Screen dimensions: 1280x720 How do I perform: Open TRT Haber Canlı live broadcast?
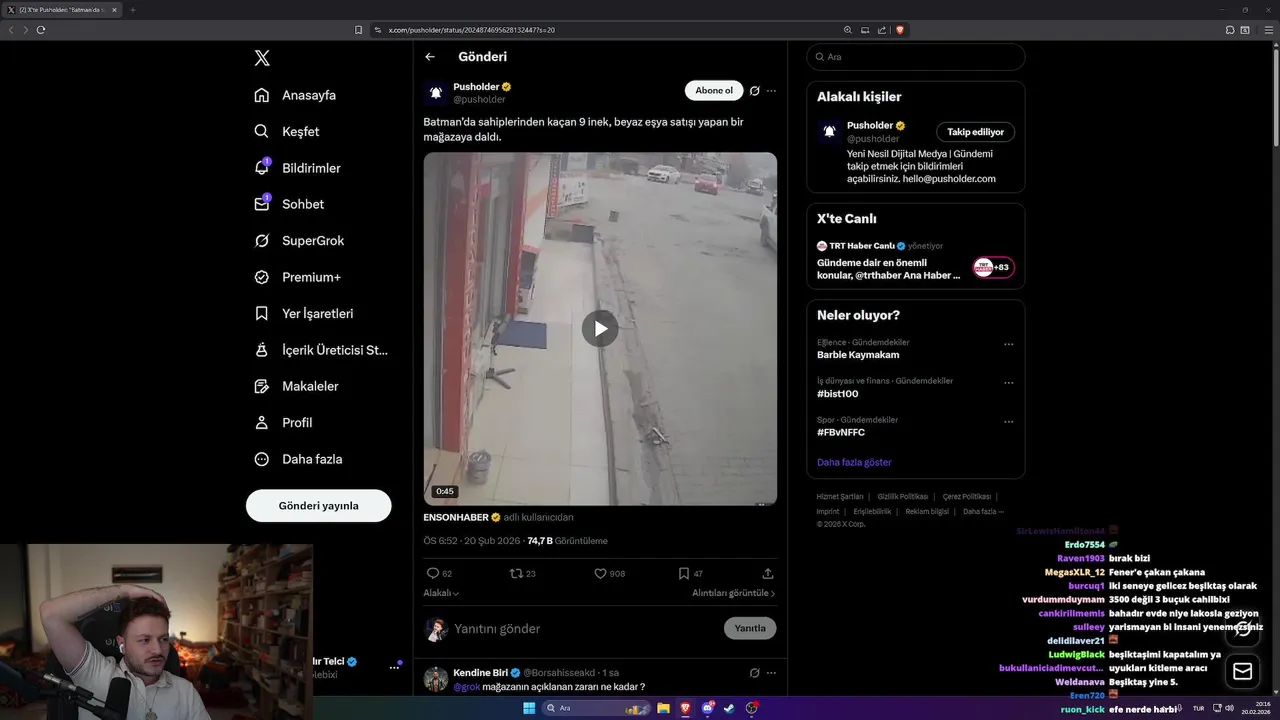915,261
